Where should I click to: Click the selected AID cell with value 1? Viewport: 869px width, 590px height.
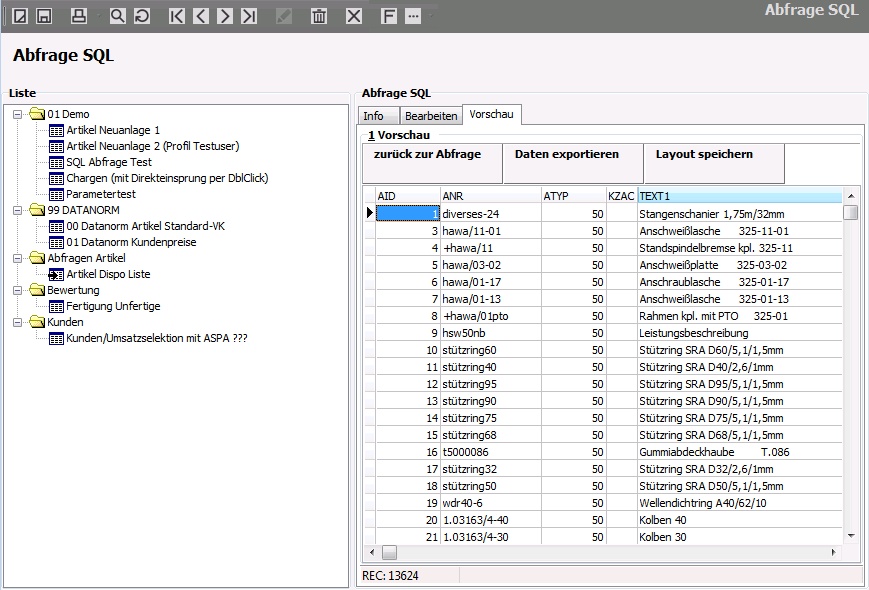(x=408, y=214)
